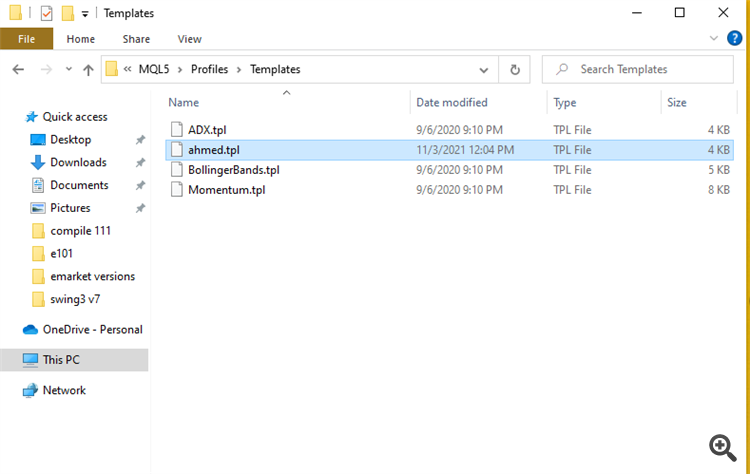The image size is (750, 474).
Task: Open the e101 folder
Action: pyautogui.click(x=61, y=254)
